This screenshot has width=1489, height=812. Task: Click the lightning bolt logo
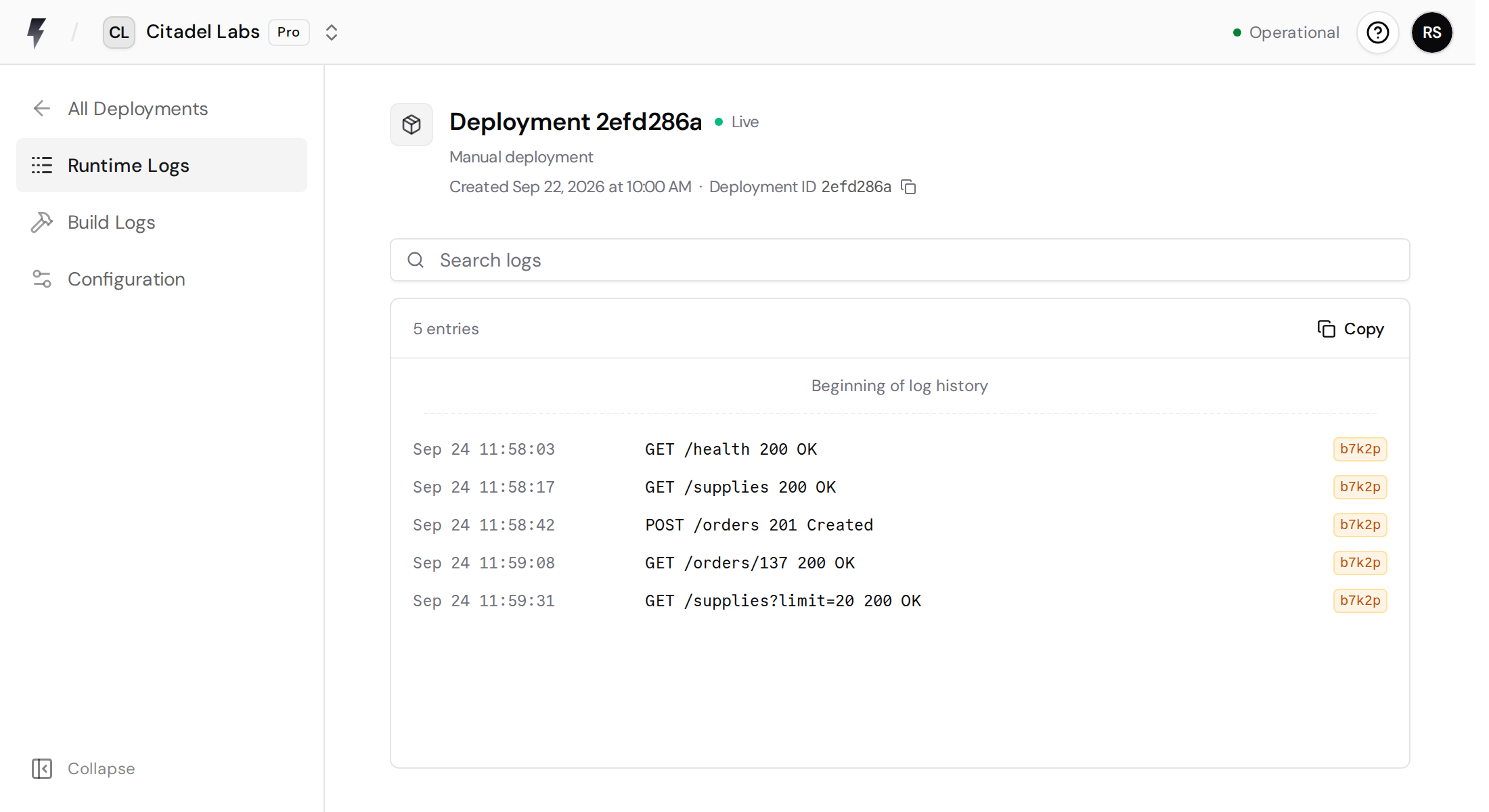coord(37,32)
